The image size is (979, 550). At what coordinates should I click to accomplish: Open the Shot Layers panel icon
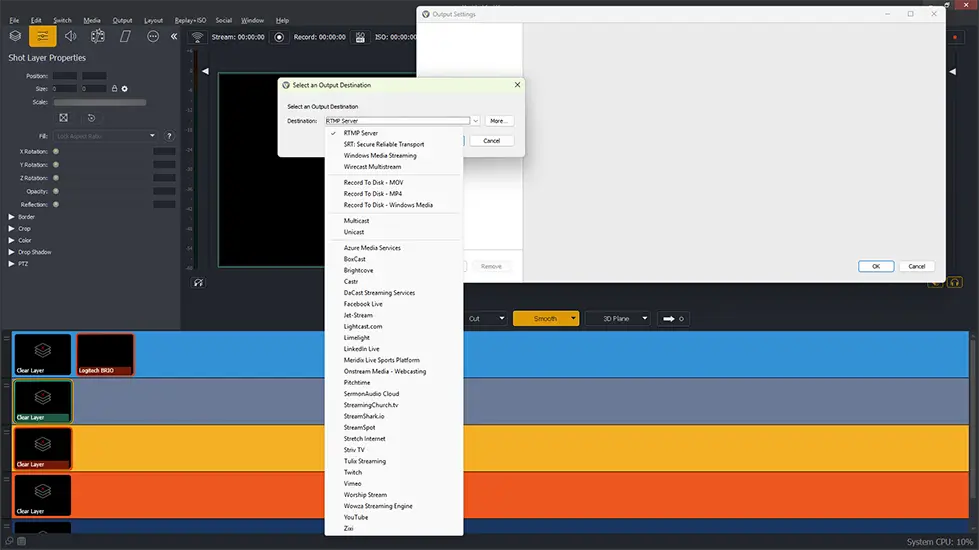pyautogui.click(x=15, y=36)
